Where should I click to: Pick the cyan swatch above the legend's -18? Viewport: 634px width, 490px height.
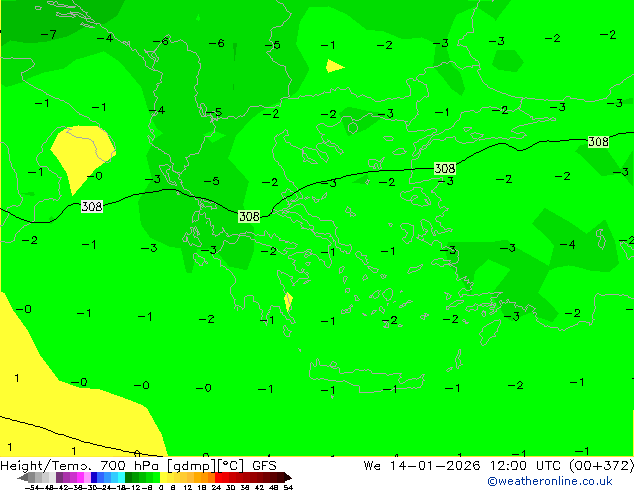[121, 477]
